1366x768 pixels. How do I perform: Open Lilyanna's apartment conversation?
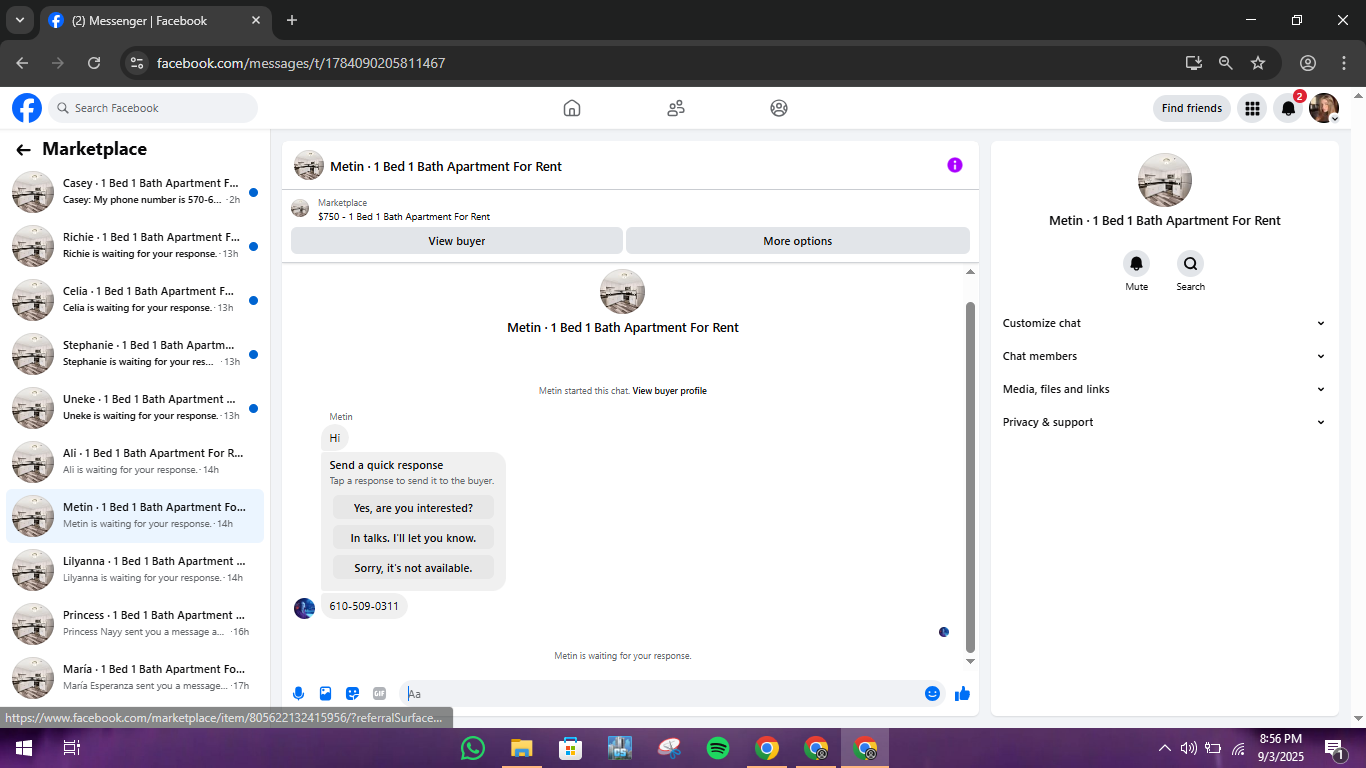(x=135, y=570)
